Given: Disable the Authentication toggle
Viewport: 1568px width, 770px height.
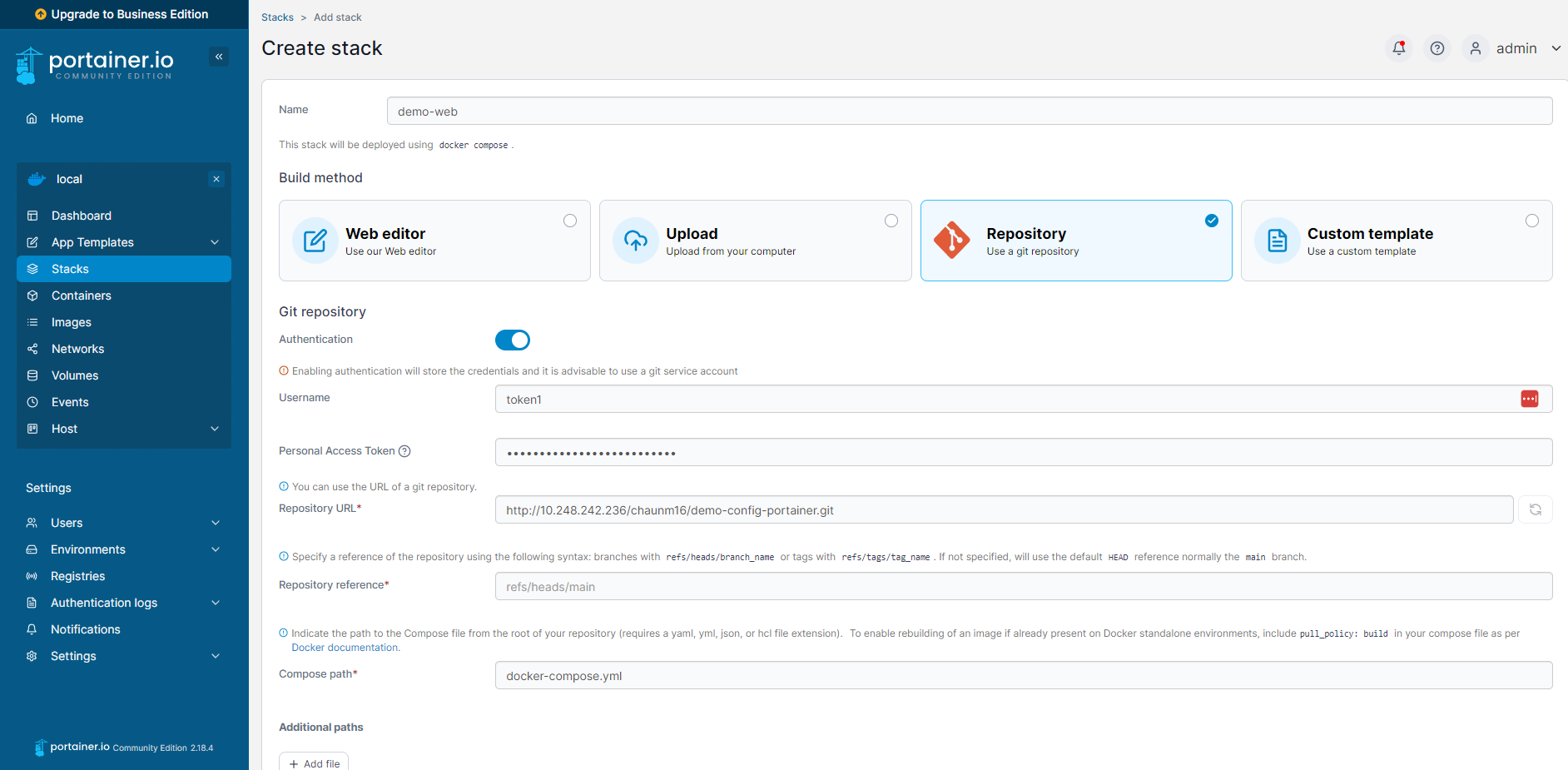Looking at the screenshot, I should click(x=513, y=340).
